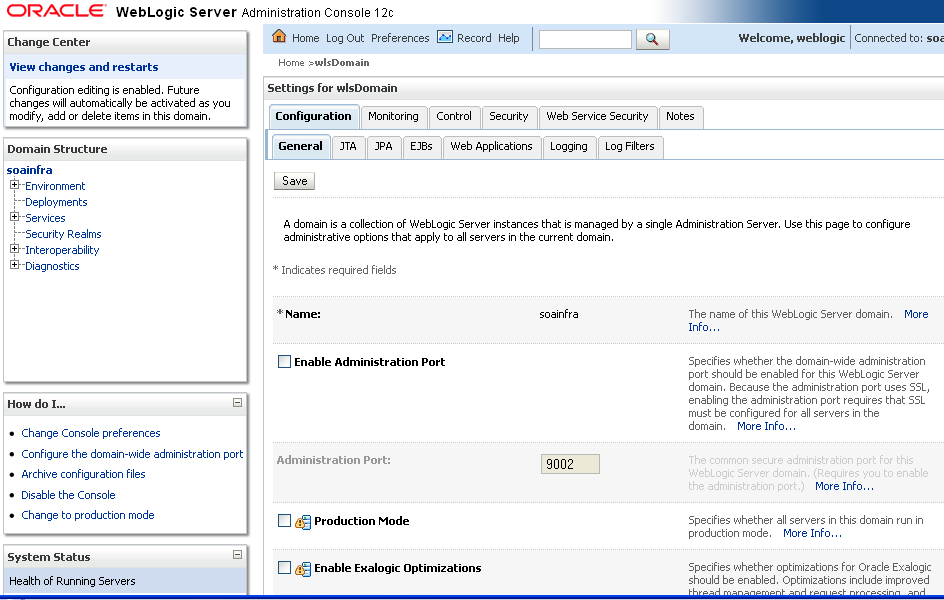Click Health of Running Servers heading

tap(72, 581)
